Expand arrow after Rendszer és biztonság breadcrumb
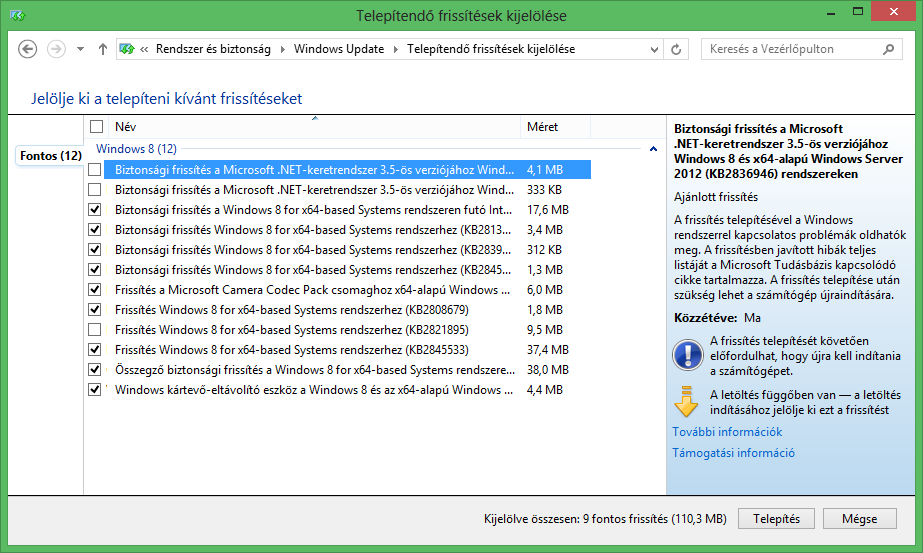The image size is (923, 553). pyautogui.click(x=283, y=49)
